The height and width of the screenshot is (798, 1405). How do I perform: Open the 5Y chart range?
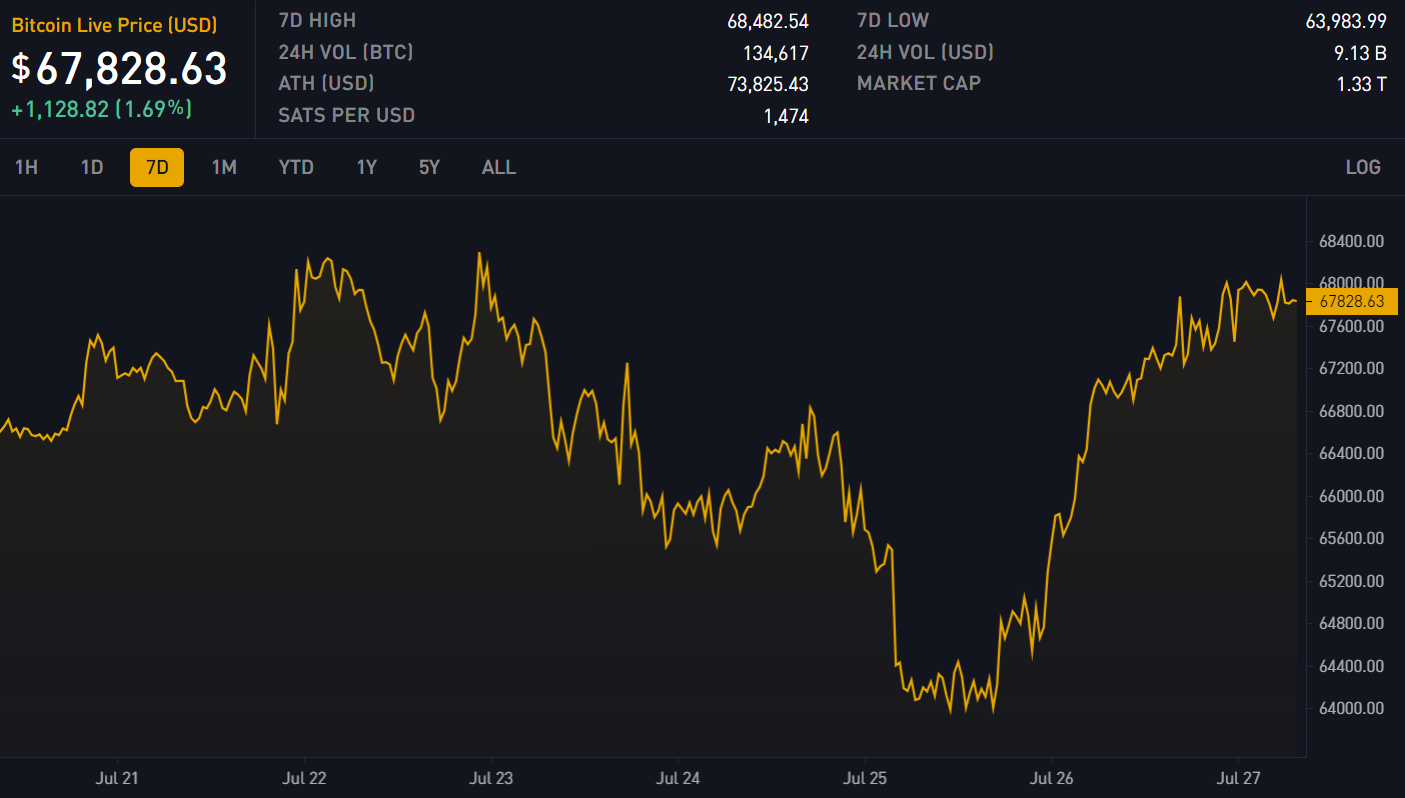(429, 167)
